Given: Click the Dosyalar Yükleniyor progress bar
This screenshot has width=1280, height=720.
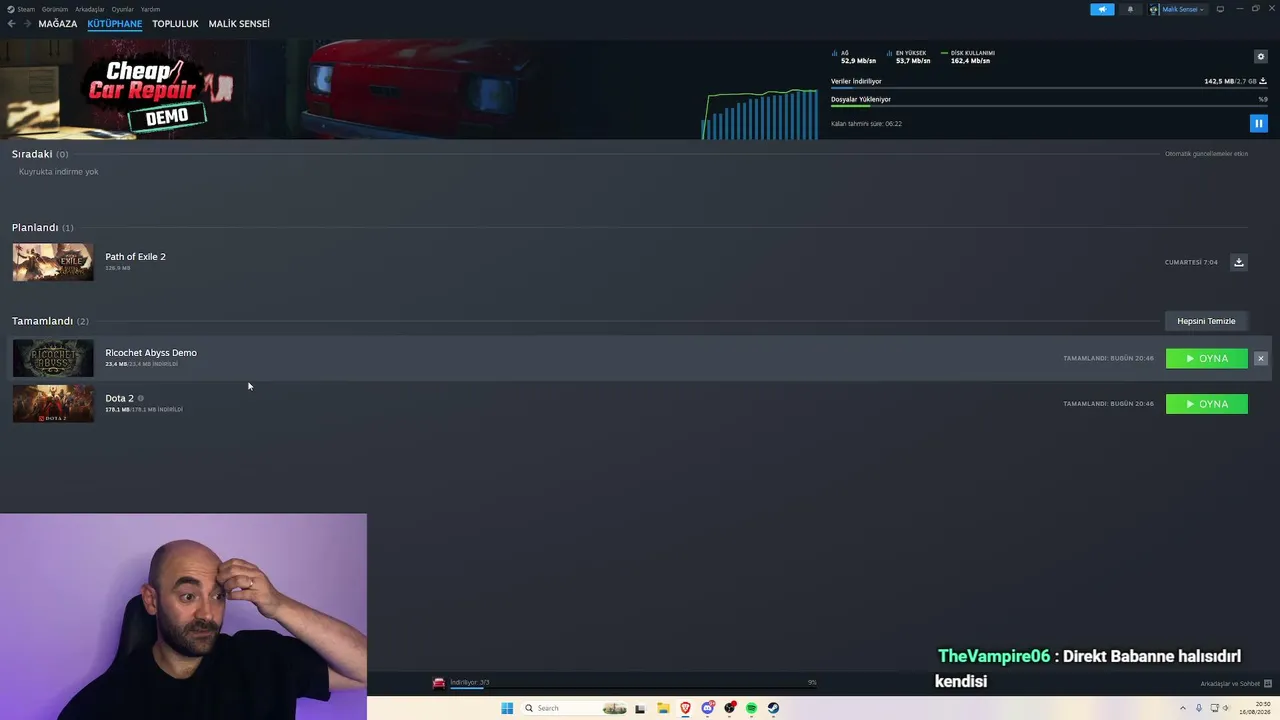Looking at the screenshot, I should click(x=1049, y=106).
